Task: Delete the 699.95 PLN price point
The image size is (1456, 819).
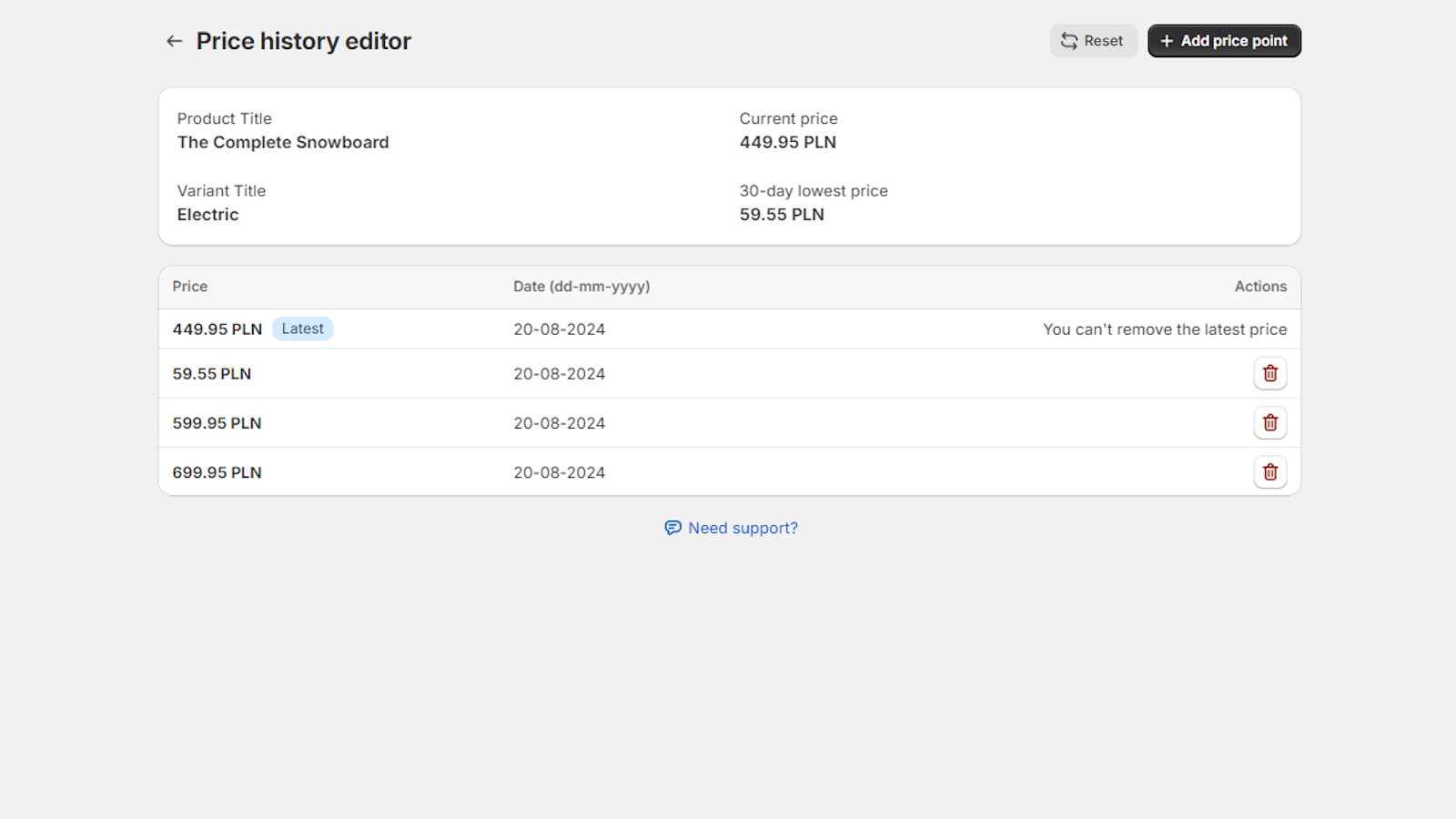Action: click(1269, 471)
